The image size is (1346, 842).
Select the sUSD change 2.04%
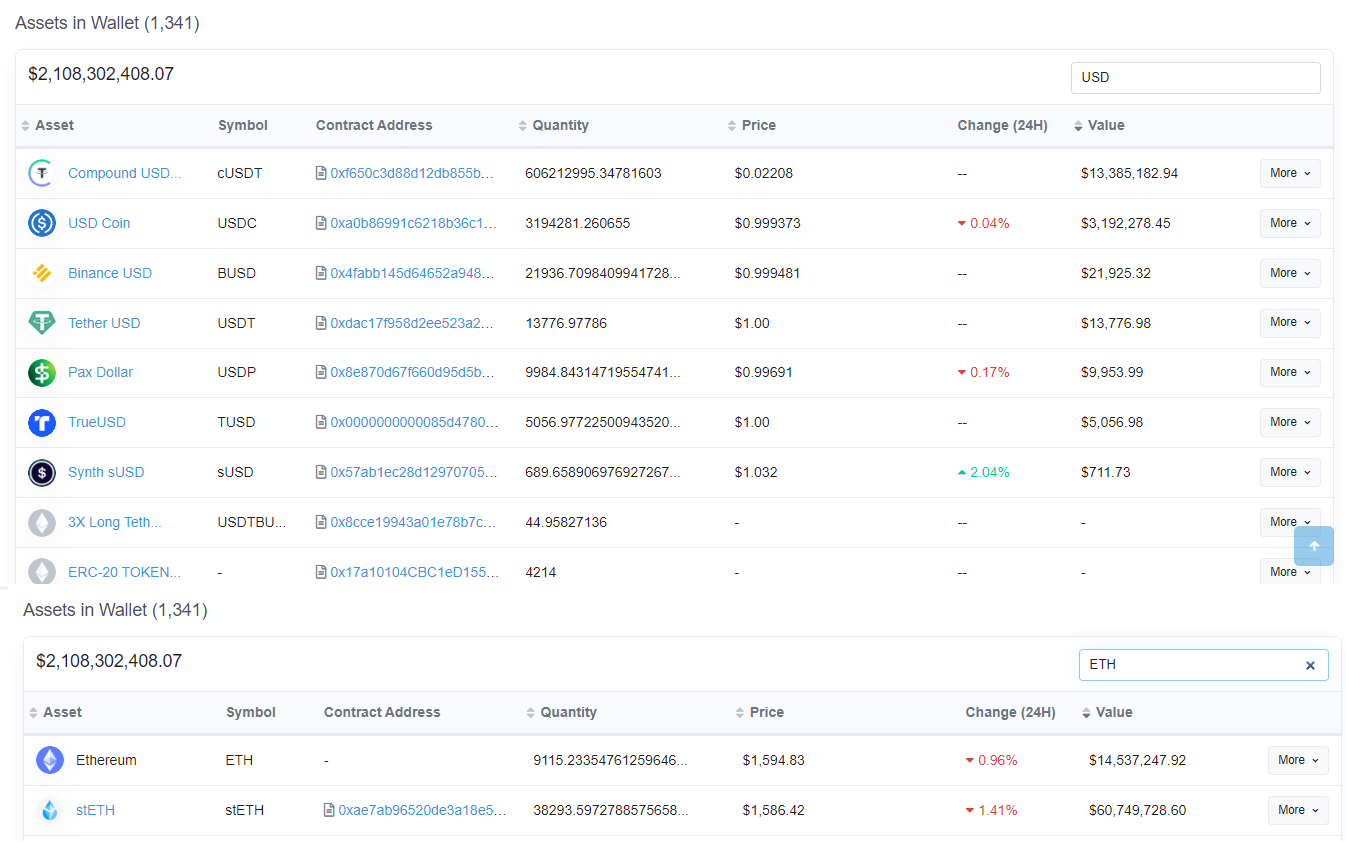[x=983, y=472]
